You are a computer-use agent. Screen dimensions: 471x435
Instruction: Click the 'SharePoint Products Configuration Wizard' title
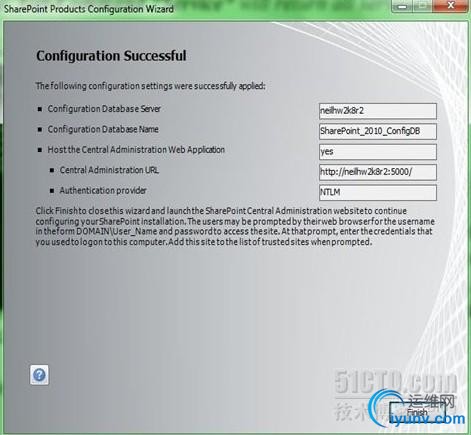coord(89,9)
